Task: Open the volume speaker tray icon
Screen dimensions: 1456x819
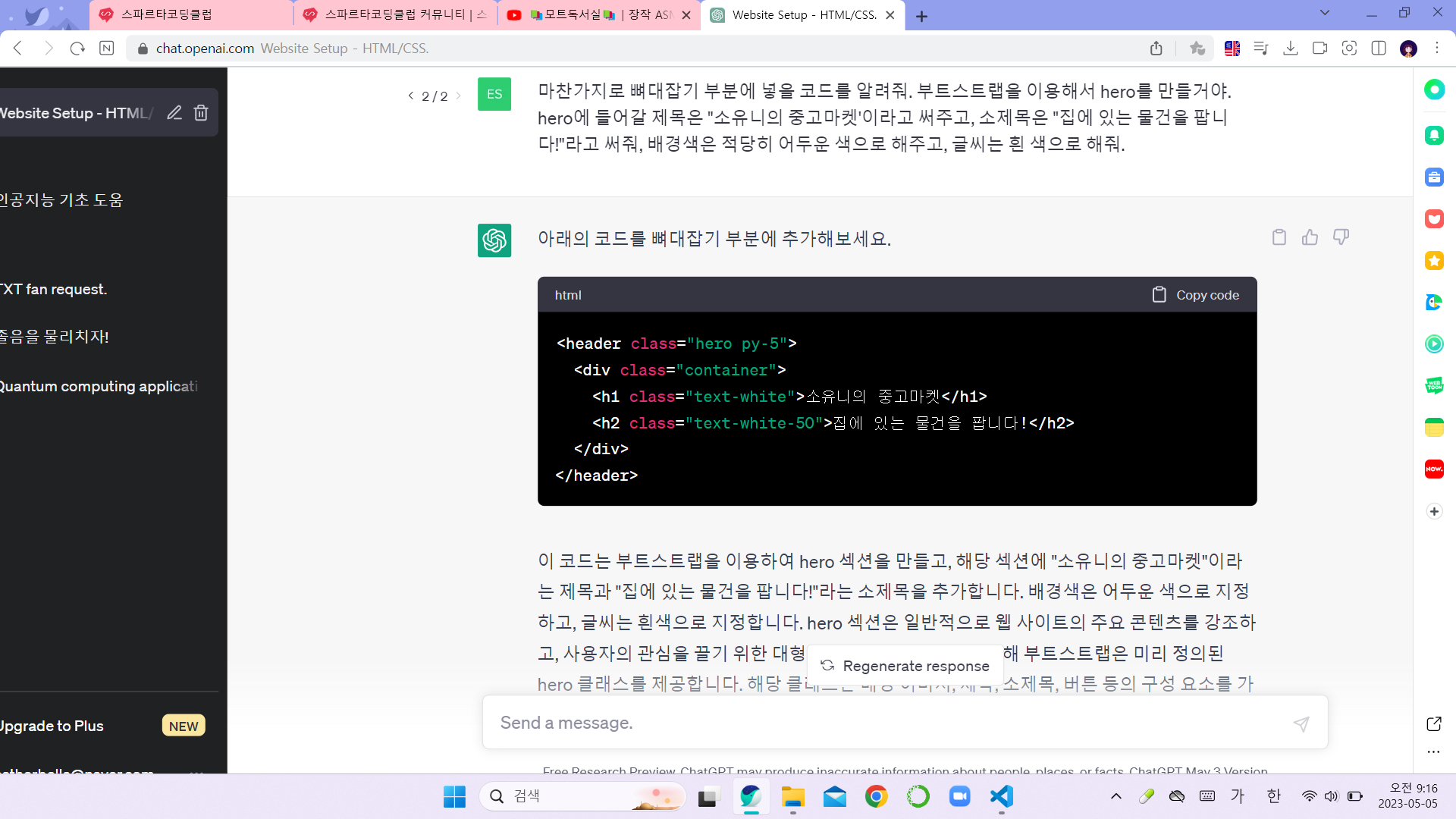Action: click(1332, 796)
